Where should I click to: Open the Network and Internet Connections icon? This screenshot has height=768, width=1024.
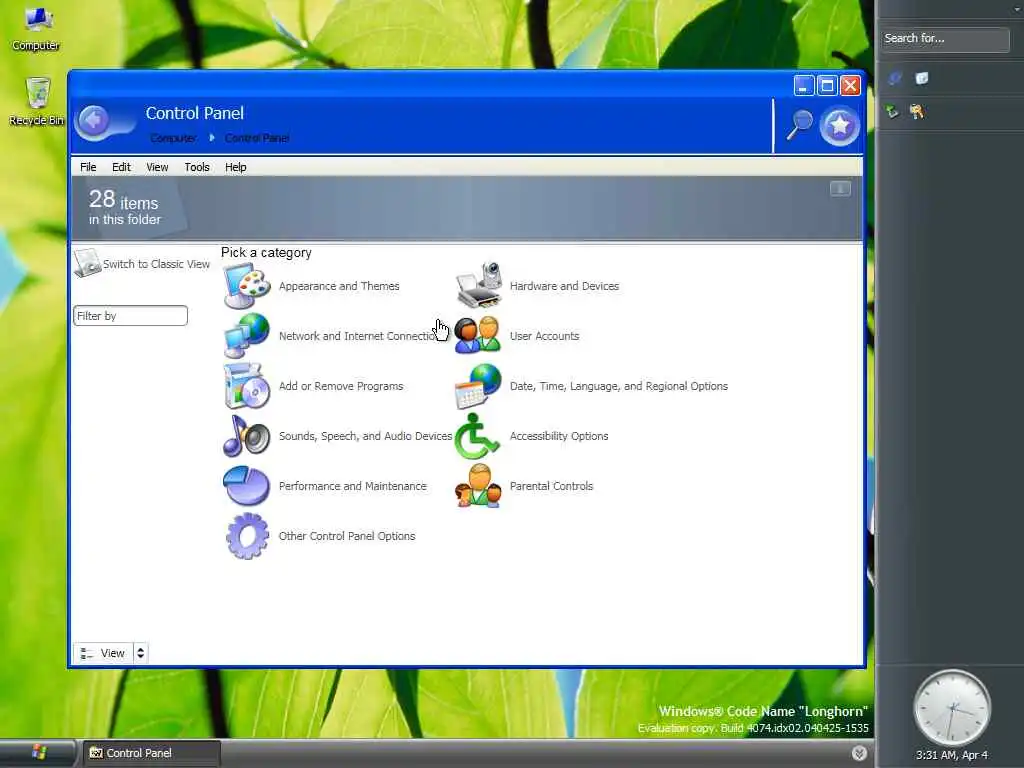tap(246, 336)
